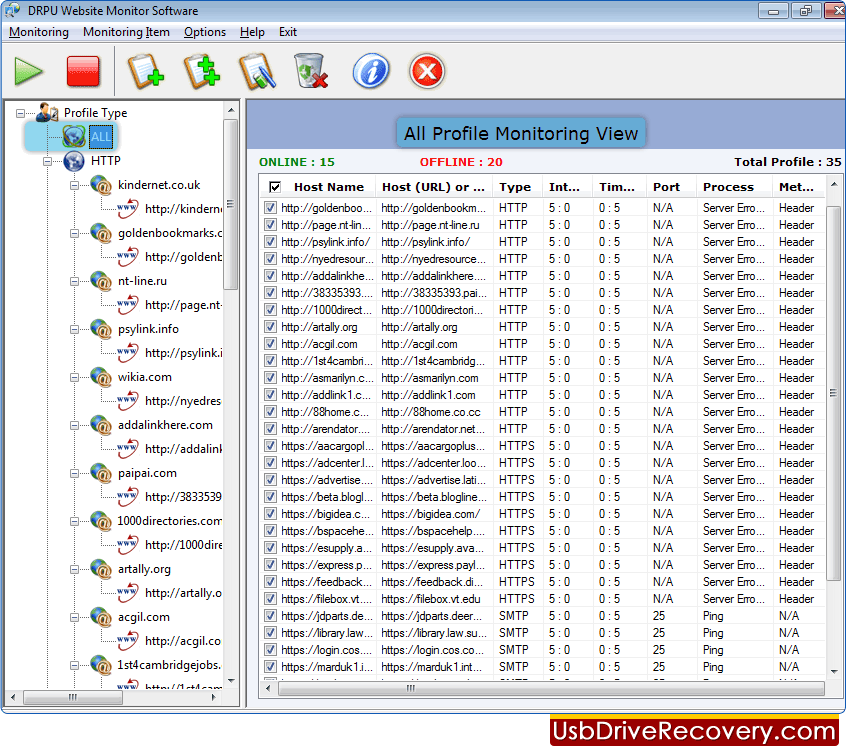The image size is (846, 746).
Task: Click the addalinkhere.com host icon
Action: 101,425
